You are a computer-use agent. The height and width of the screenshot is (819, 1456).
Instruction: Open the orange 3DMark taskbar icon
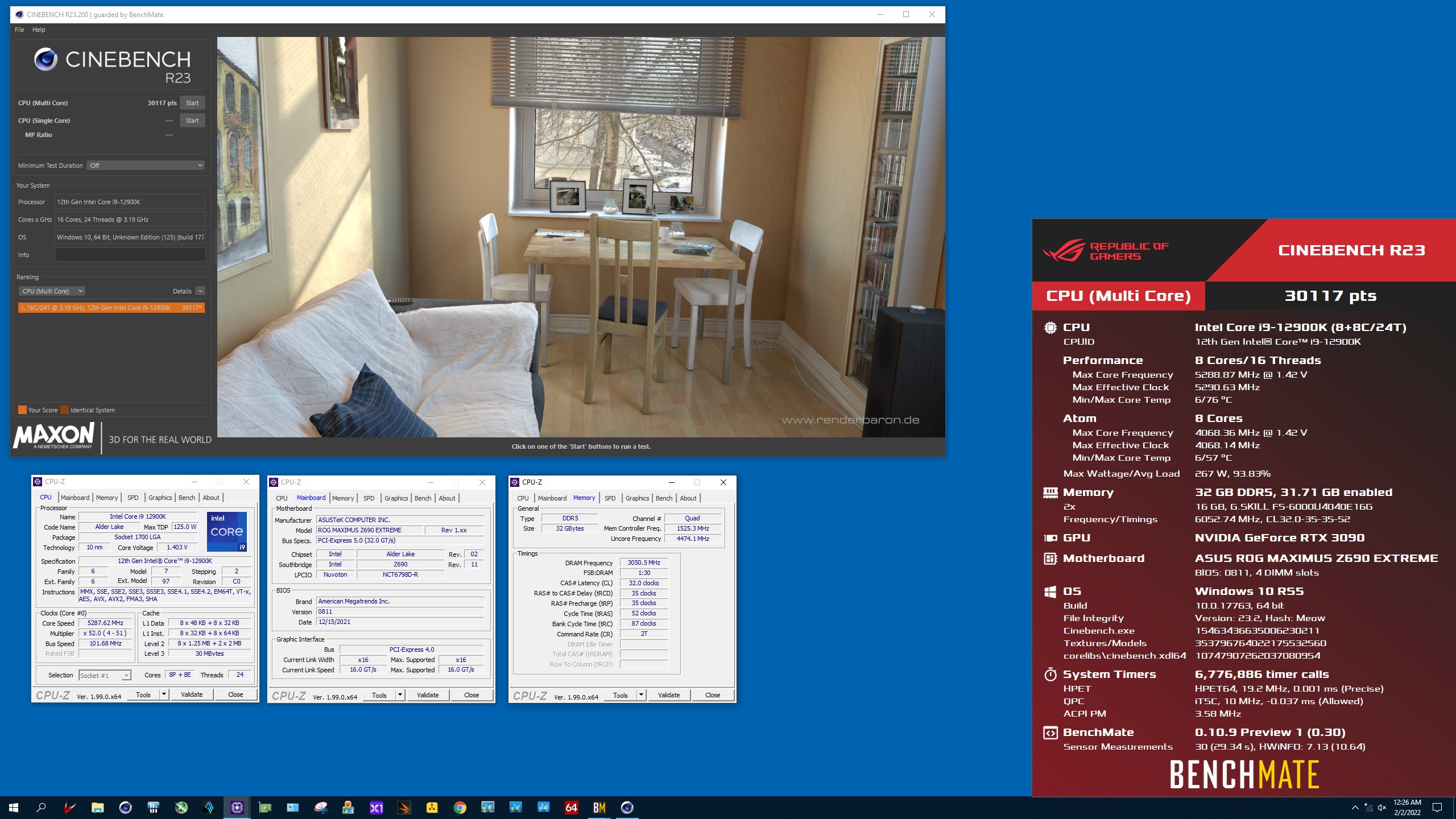pos(404,807)
